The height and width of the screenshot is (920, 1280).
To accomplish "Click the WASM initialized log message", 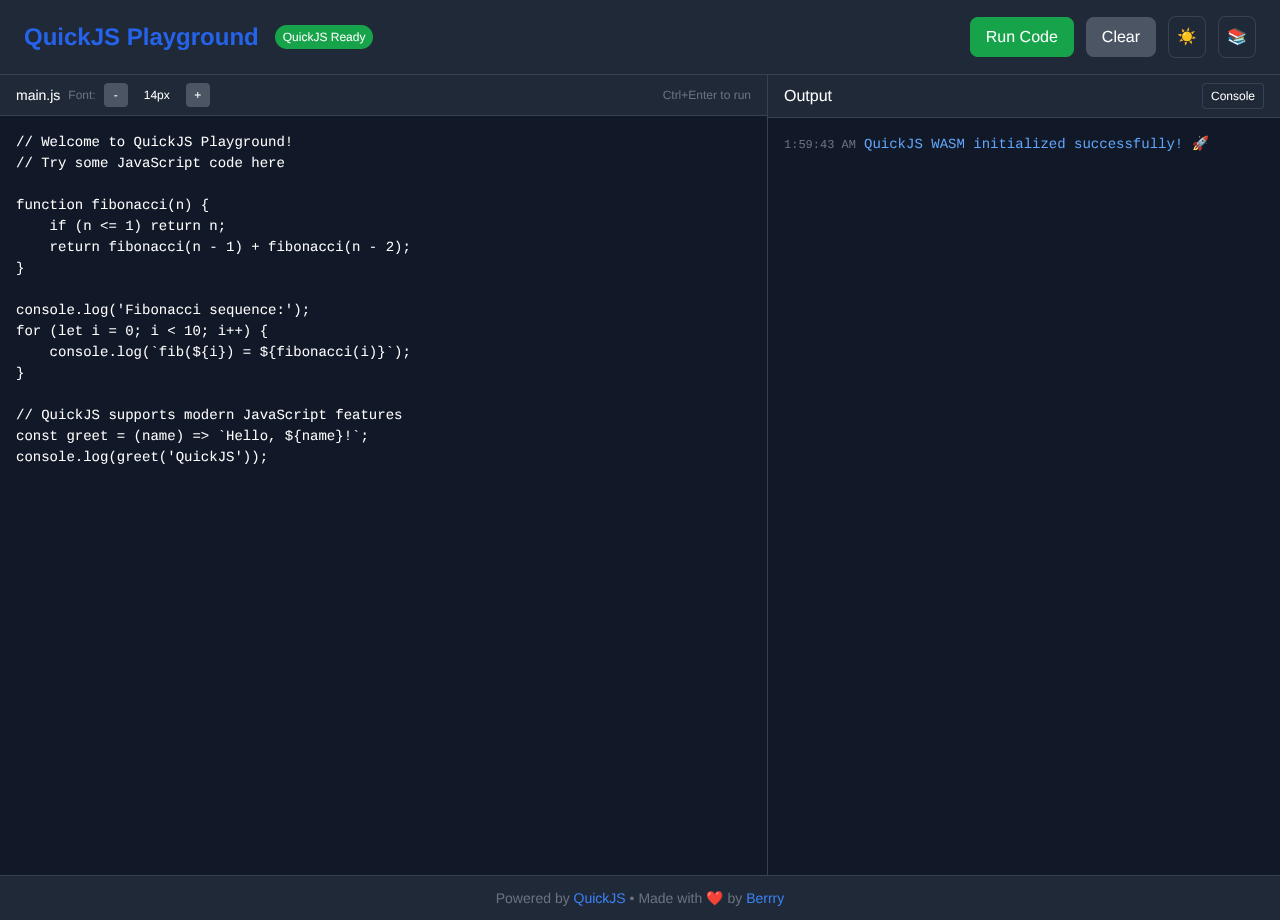I will click(x=1022, y=143).
